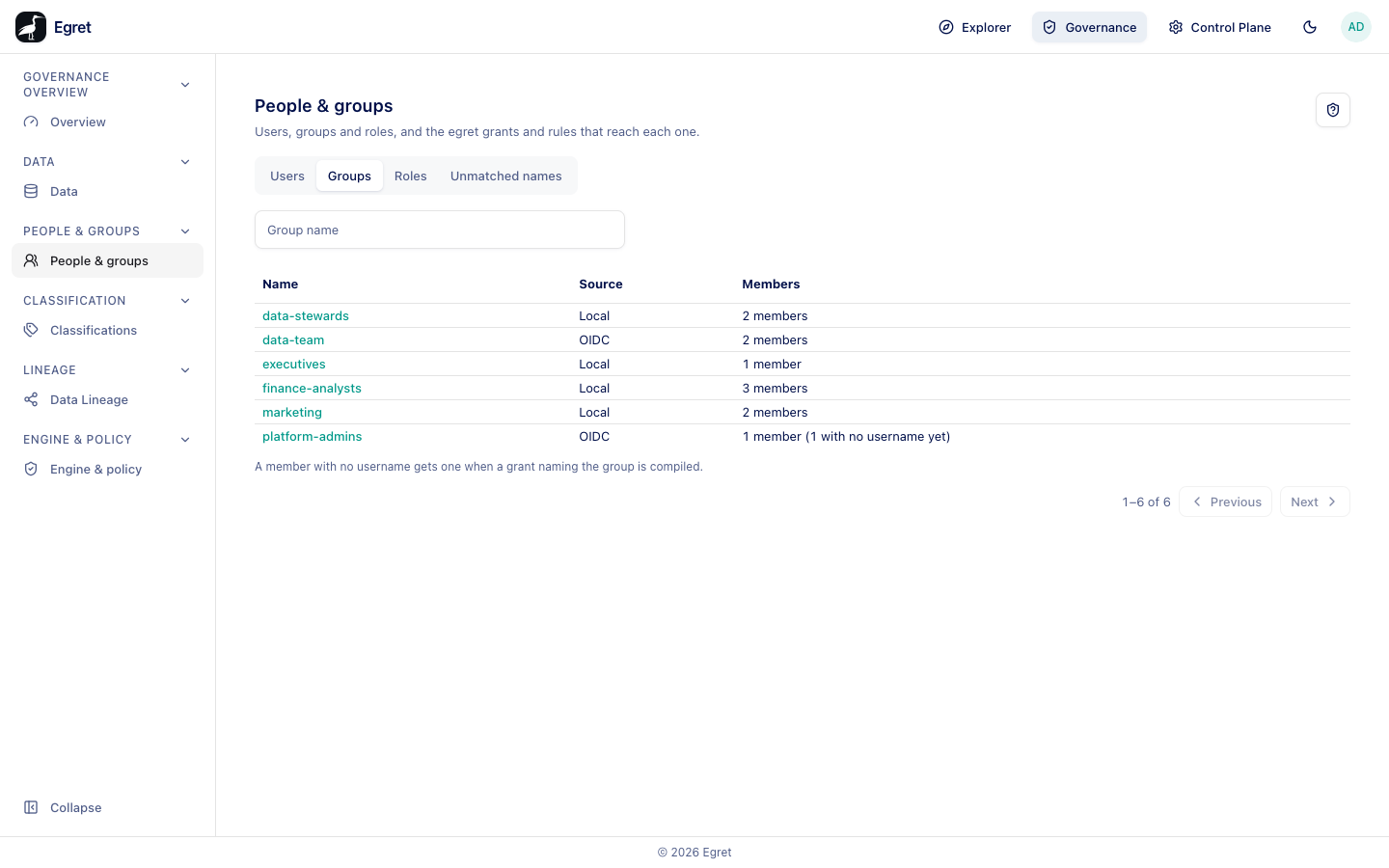Open the finance-analysts group
This screenshot has height=868, width=1389.
click(x=312, y=388)
